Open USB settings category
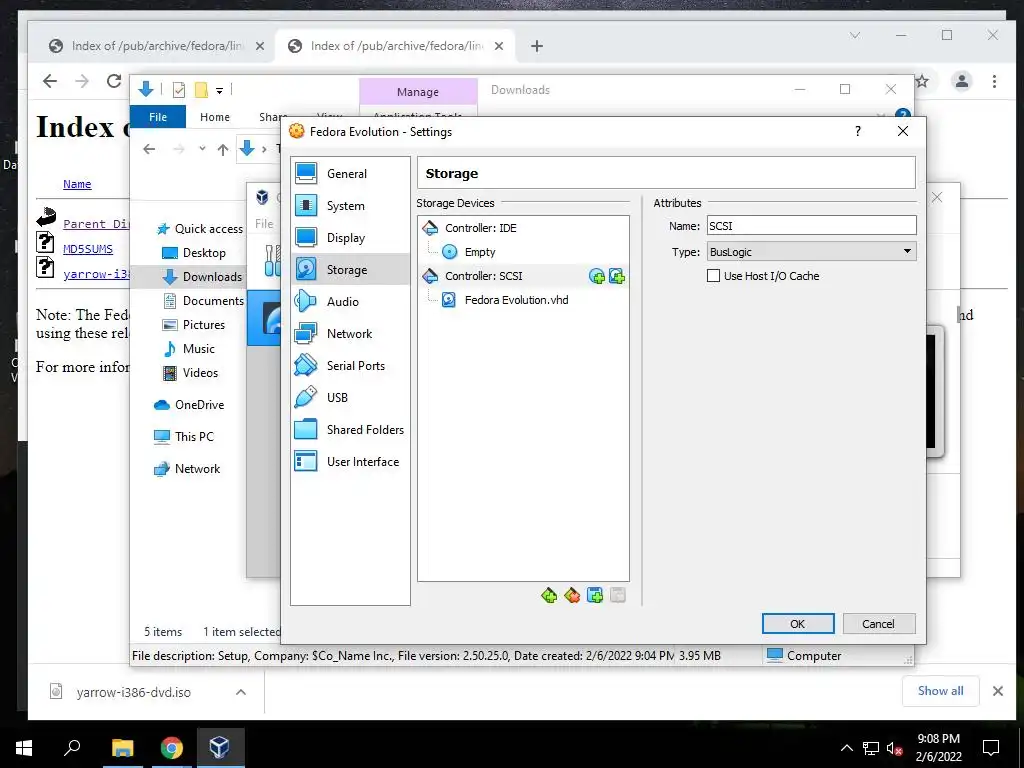The image size is (1024, 768). pyautogui.click(x=350, y=397)
